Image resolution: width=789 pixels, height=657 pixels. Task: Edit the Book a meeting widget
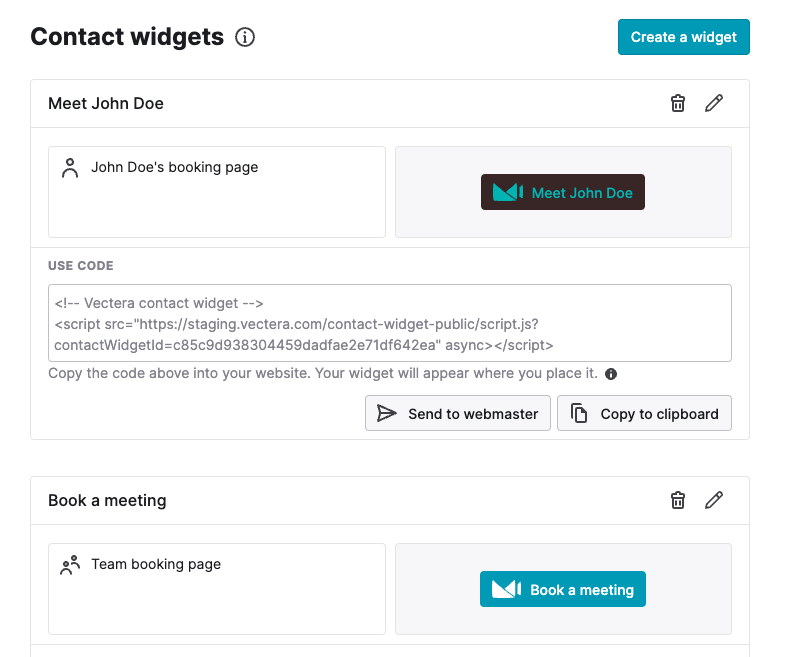(714, 500)
